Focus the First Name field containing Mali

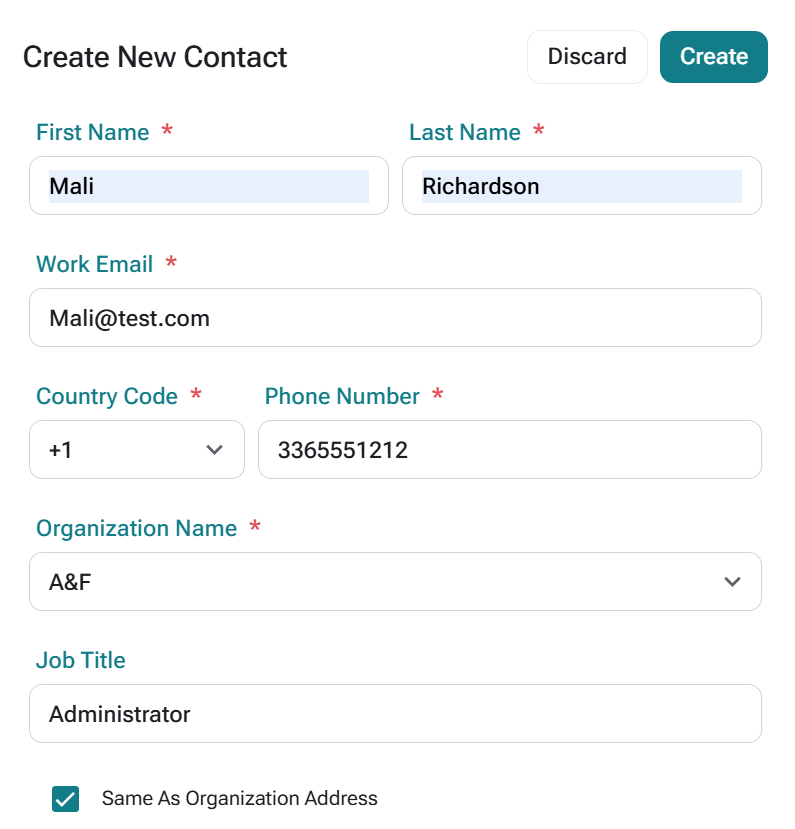(x=208, y=186)
